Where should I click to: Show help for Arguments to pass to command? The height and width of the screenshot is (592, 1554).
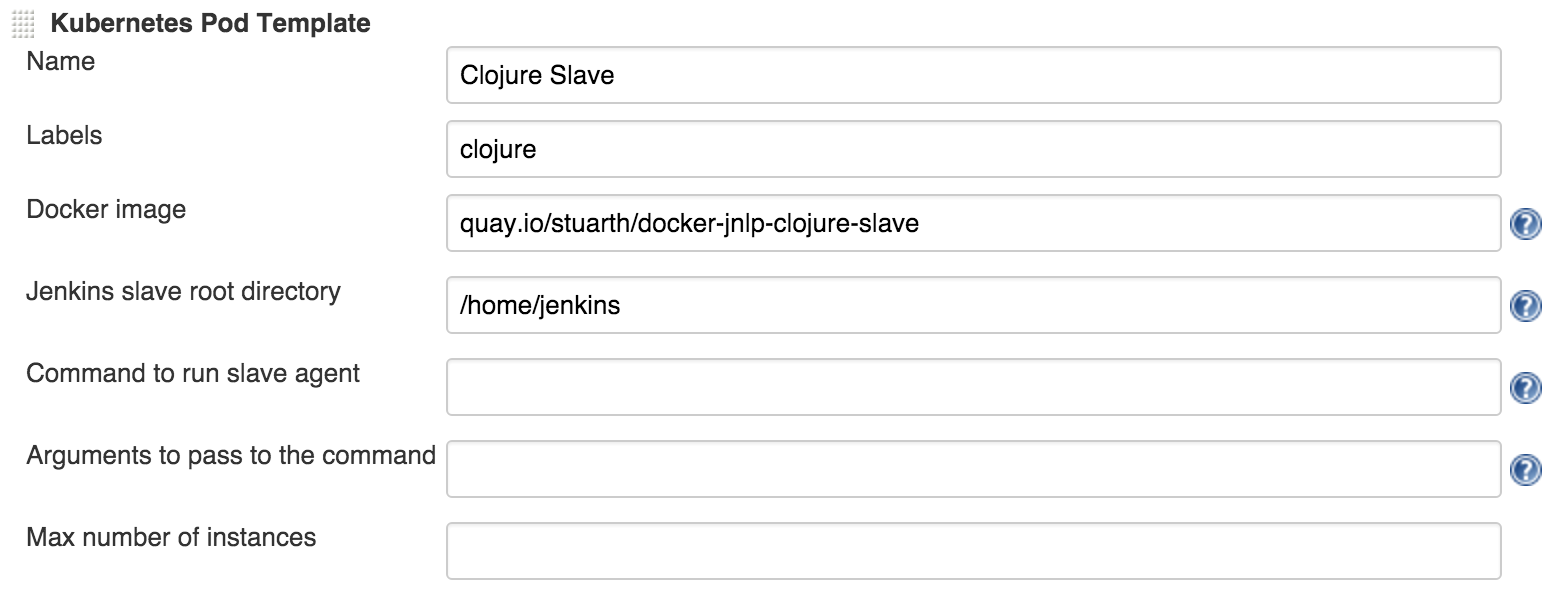pyautogui.click(x=1524, y=470)
